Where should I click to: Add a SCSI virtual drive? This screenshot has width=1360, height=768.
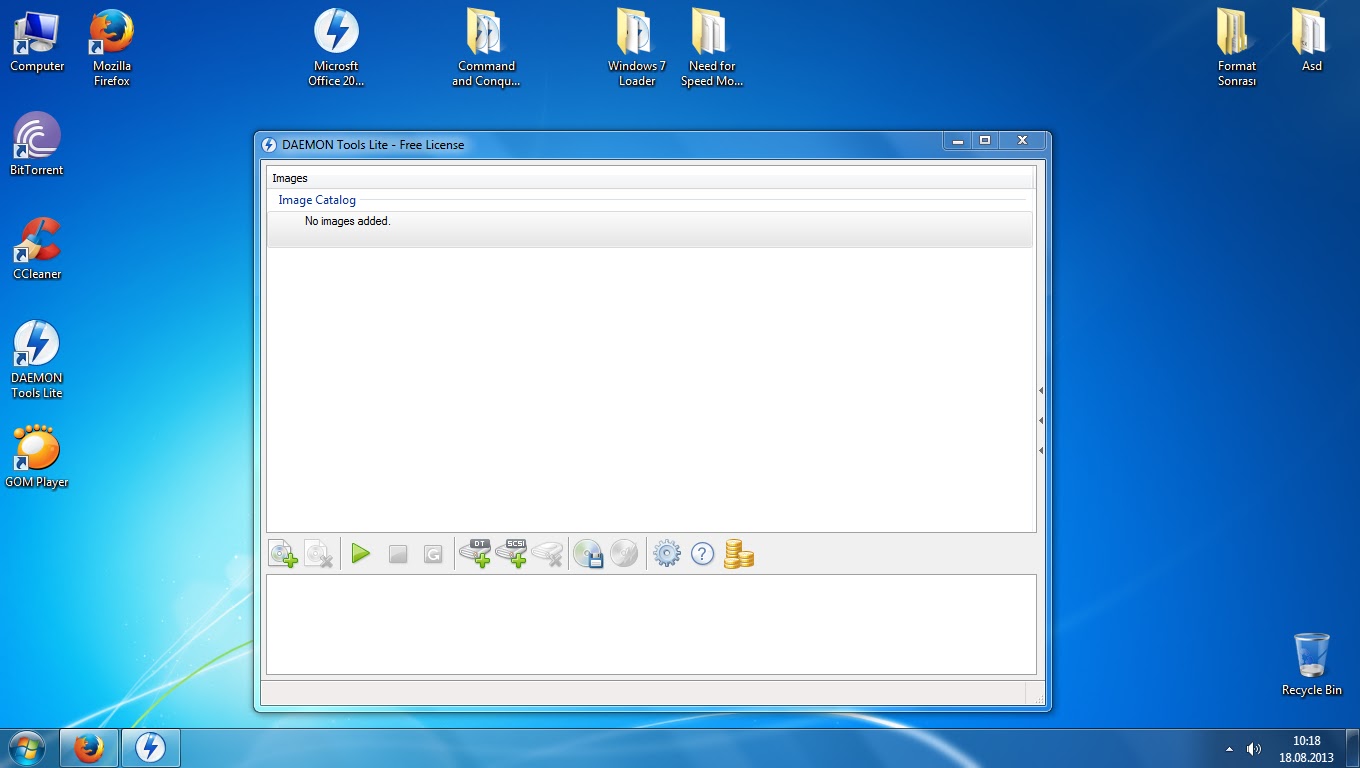[511, 553]
